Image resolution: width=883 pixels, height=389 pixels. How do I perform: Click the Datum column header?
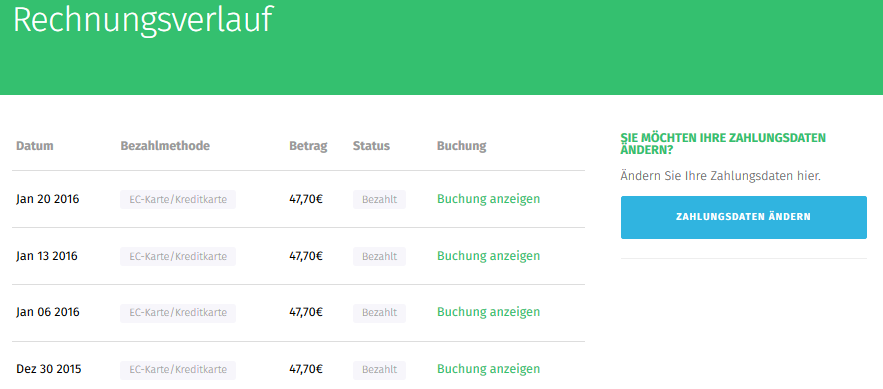point(35,146)
